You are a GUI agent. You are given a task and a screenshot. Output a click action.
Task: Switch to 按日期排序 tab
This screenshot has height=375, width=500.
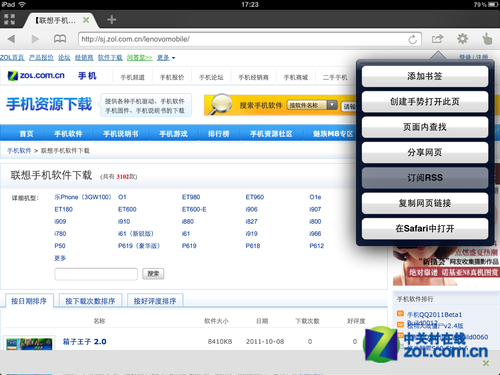[29, 301]
